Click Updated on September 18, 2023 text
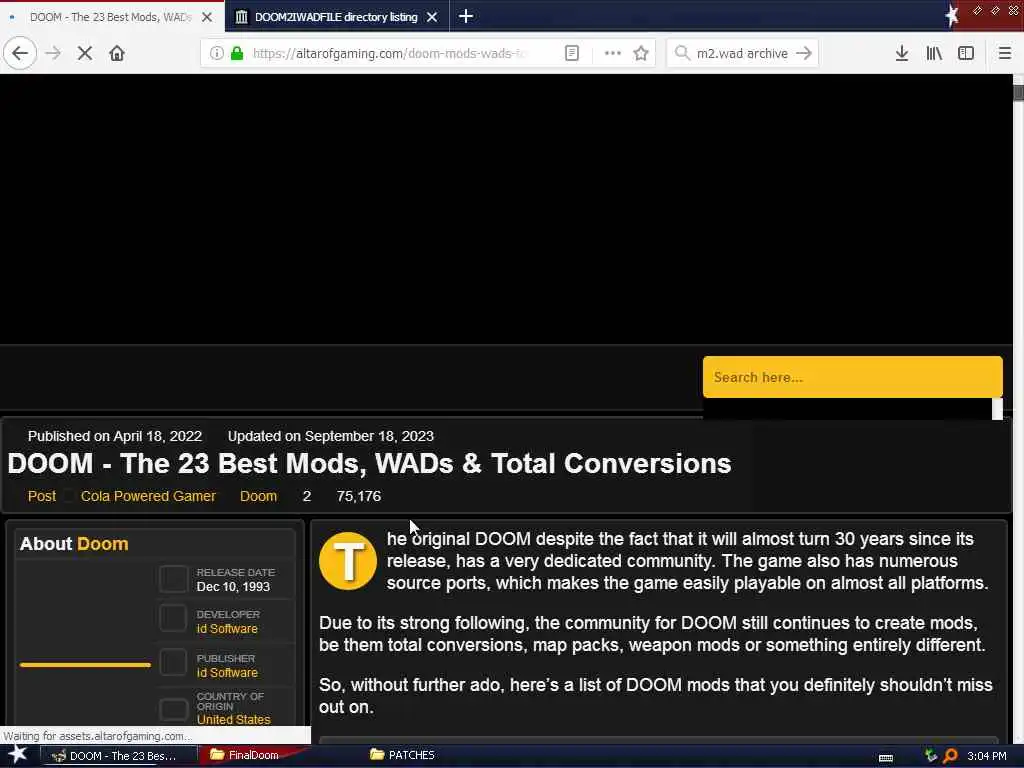The width and height of the screenshot is (1024, 768). point(330,436)
